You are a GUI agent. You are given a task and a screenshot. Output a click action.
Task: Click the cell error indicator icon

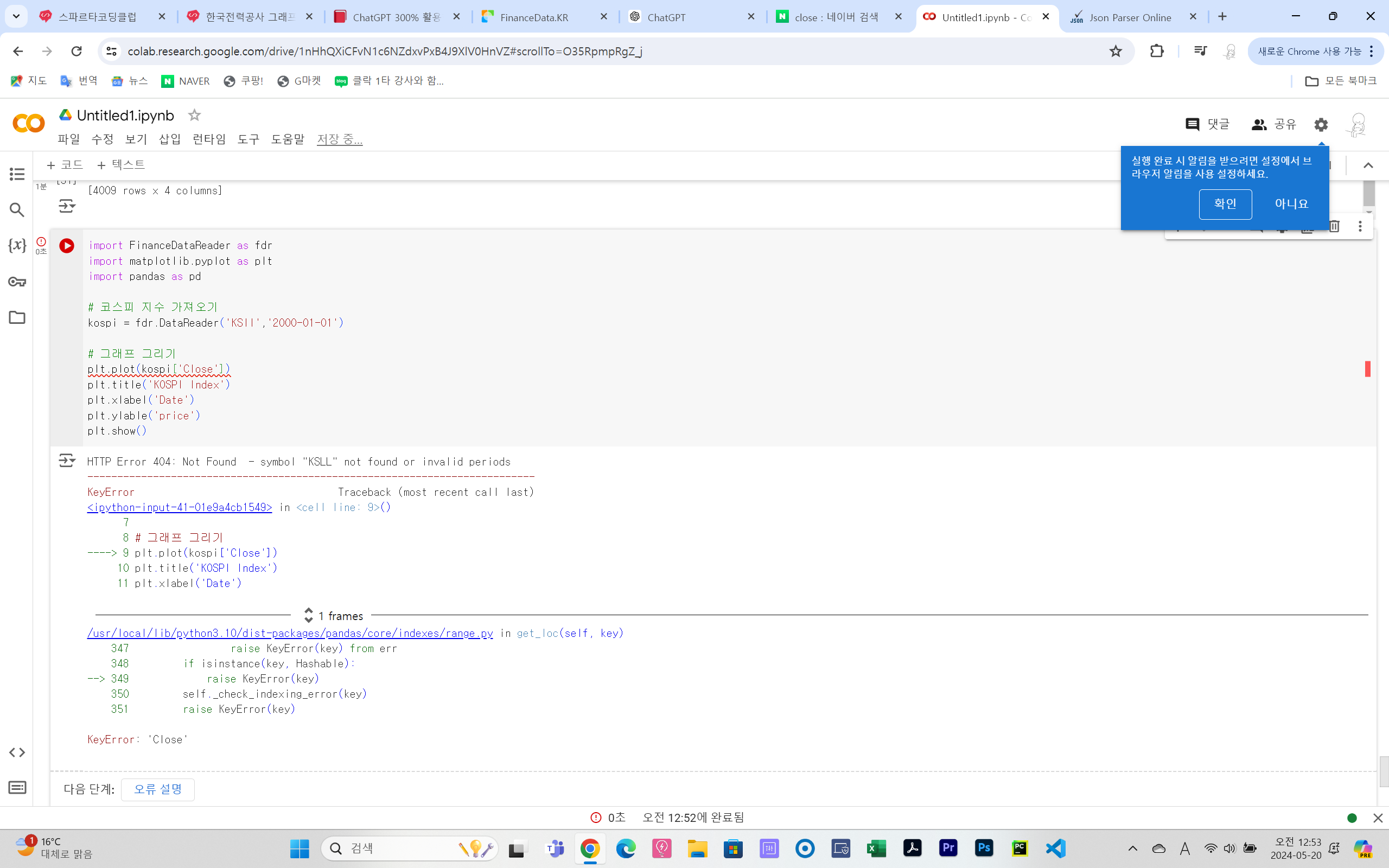pos(41,242)
